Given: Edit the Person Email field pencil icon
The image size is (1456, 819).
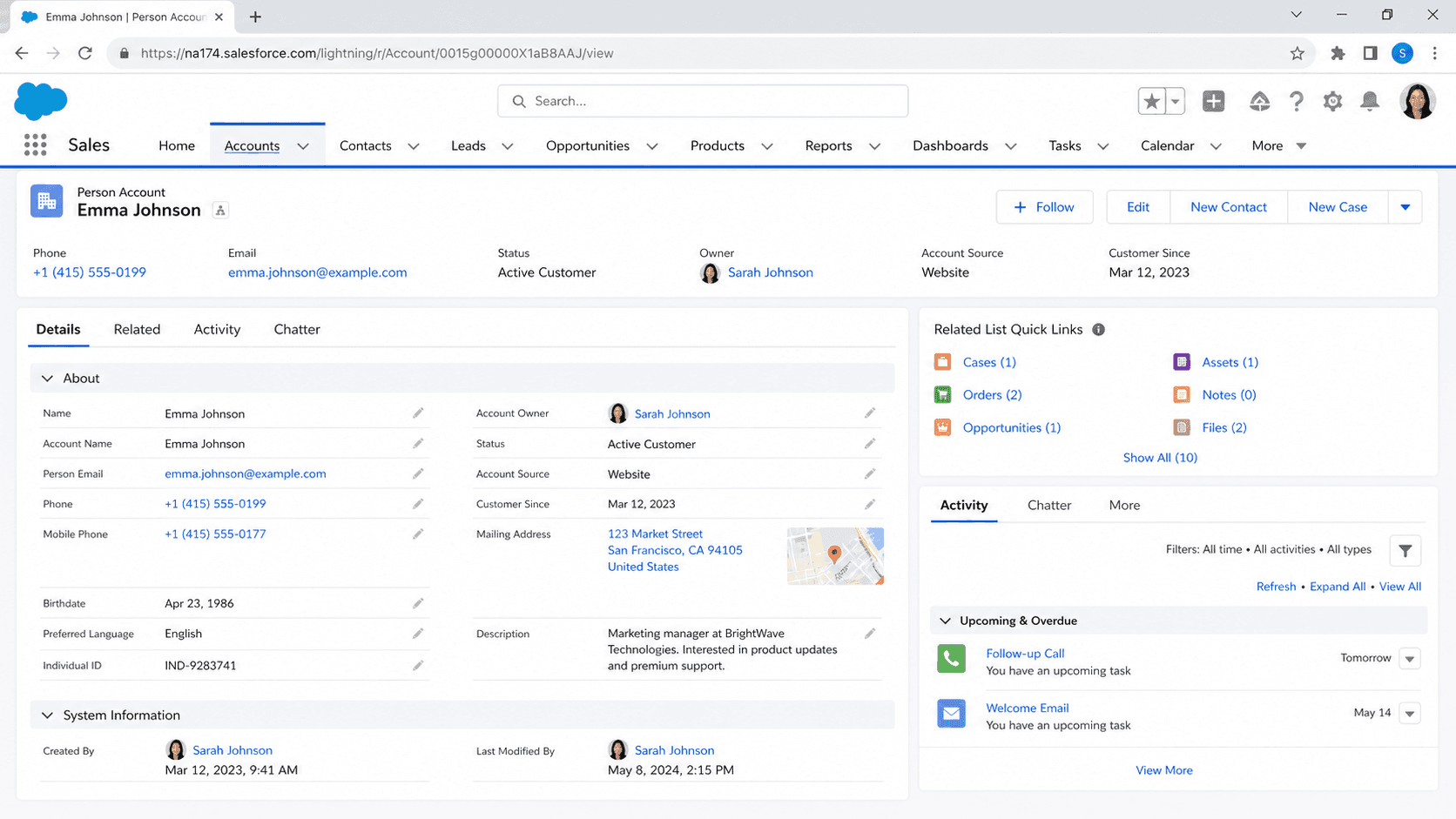Looking at the screenshot, I should [x=418, y=473].
